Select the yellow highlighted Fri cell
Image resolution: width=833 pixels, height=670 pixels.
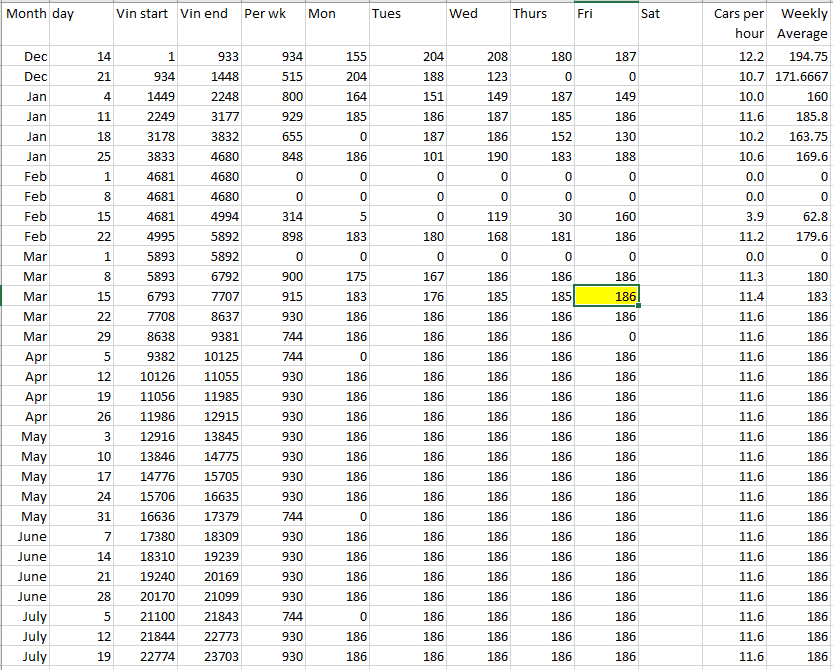605,296
